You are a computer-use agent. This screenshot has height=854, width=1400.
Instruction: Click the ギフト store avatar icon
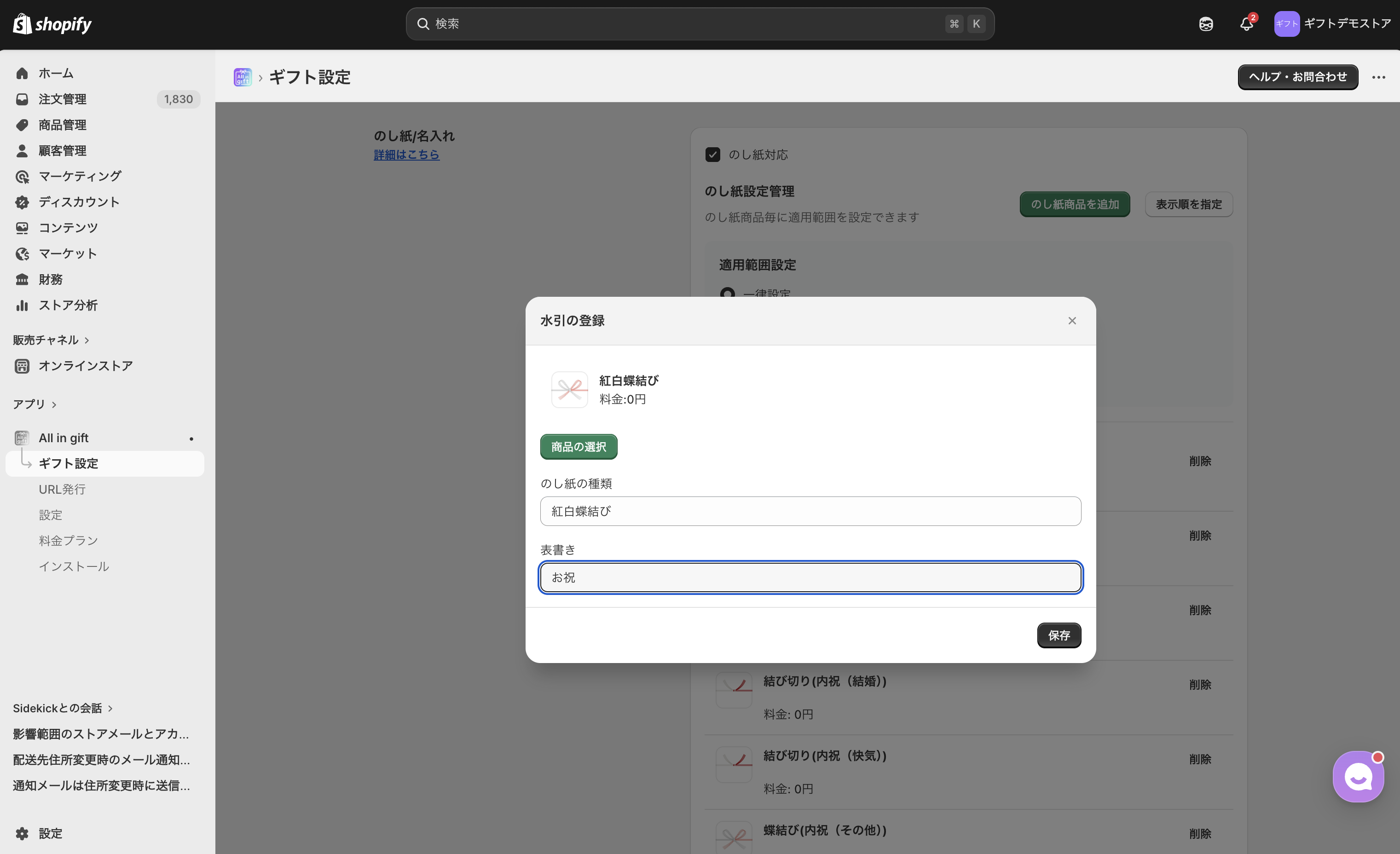coord(1286,24)
